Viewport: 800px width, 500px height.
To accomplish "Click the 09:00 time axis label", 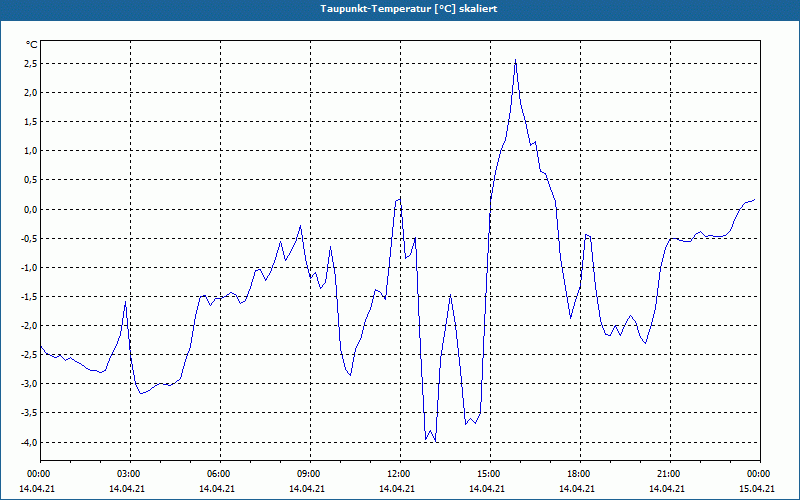I will pos(310,474).
